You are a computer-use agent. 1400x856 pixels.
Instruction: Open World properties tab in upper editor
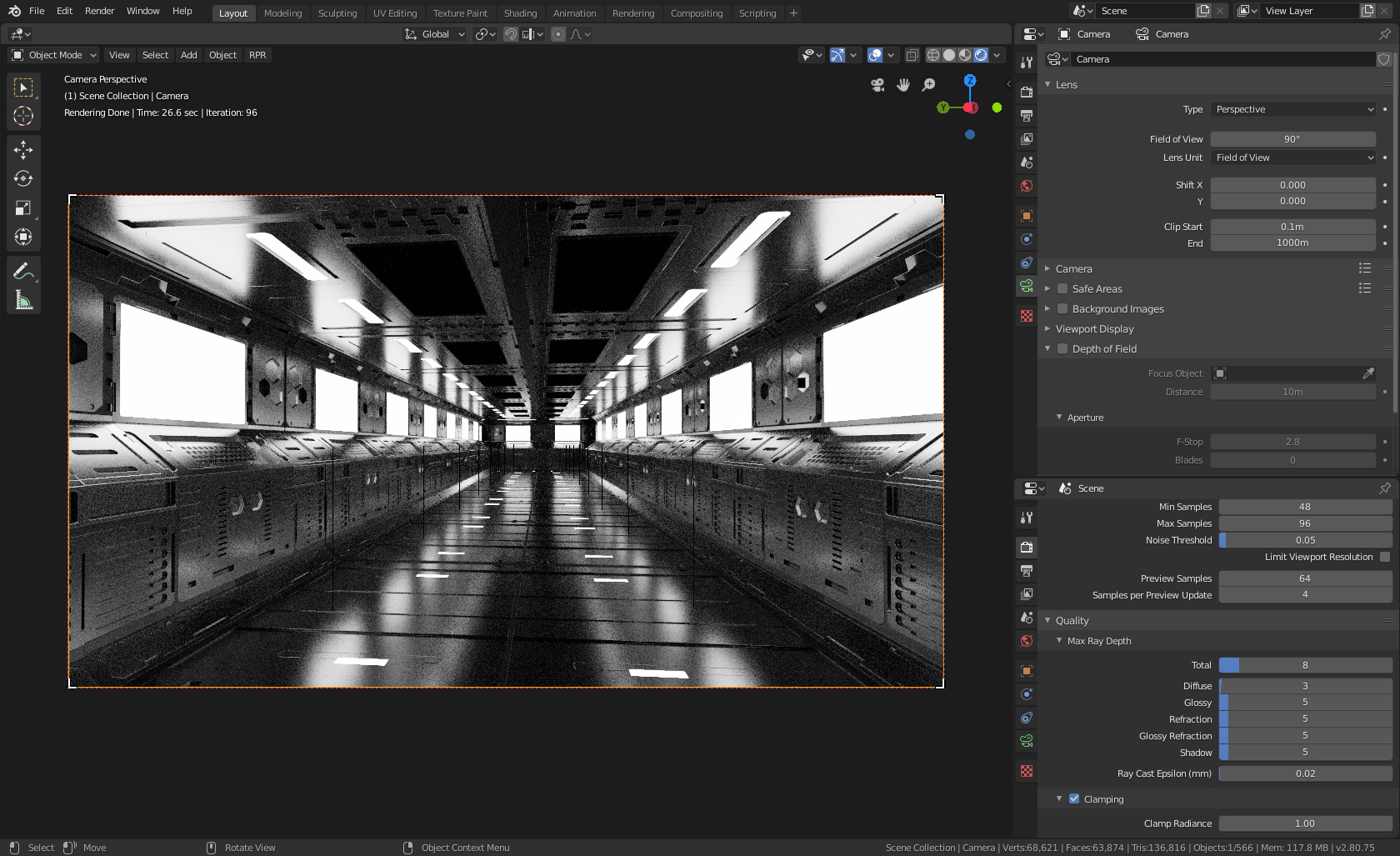[x=1027, y=186]
